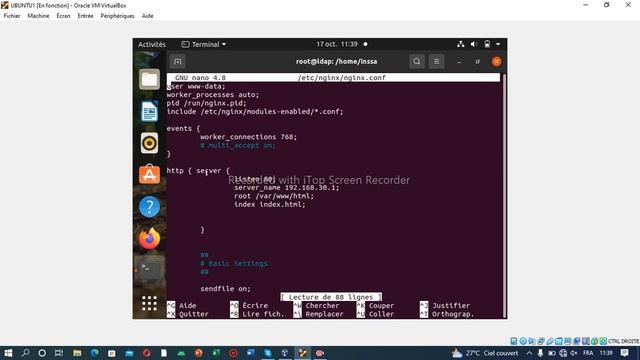Viewport: 640px width, 360px height.
Task: Show Applications grid in Ubuntu dock
Action: pos(149,303)
